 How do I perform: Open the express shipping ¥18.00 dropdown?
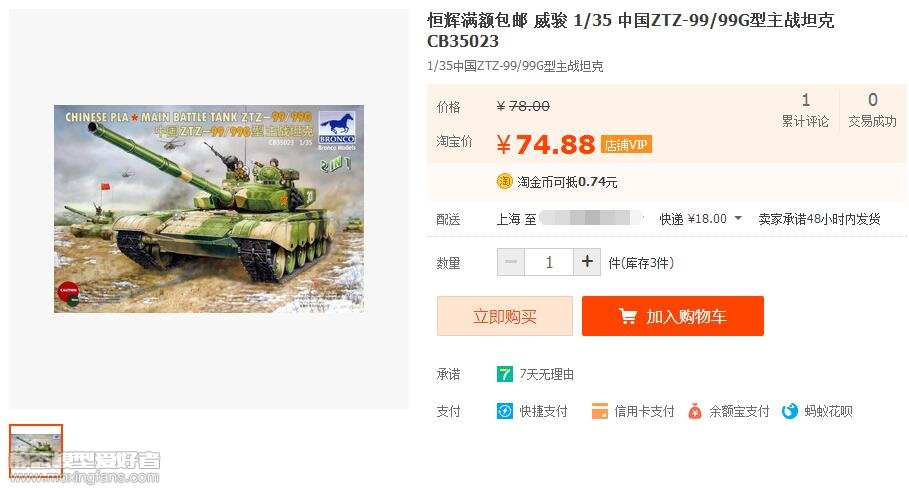(701, 218)
